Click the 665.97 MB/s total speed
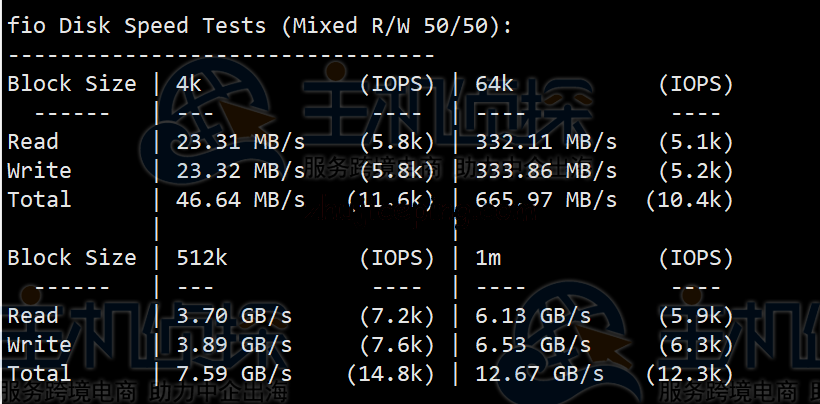Viewport: 820px width, 404px height. (x=547, y=200)
